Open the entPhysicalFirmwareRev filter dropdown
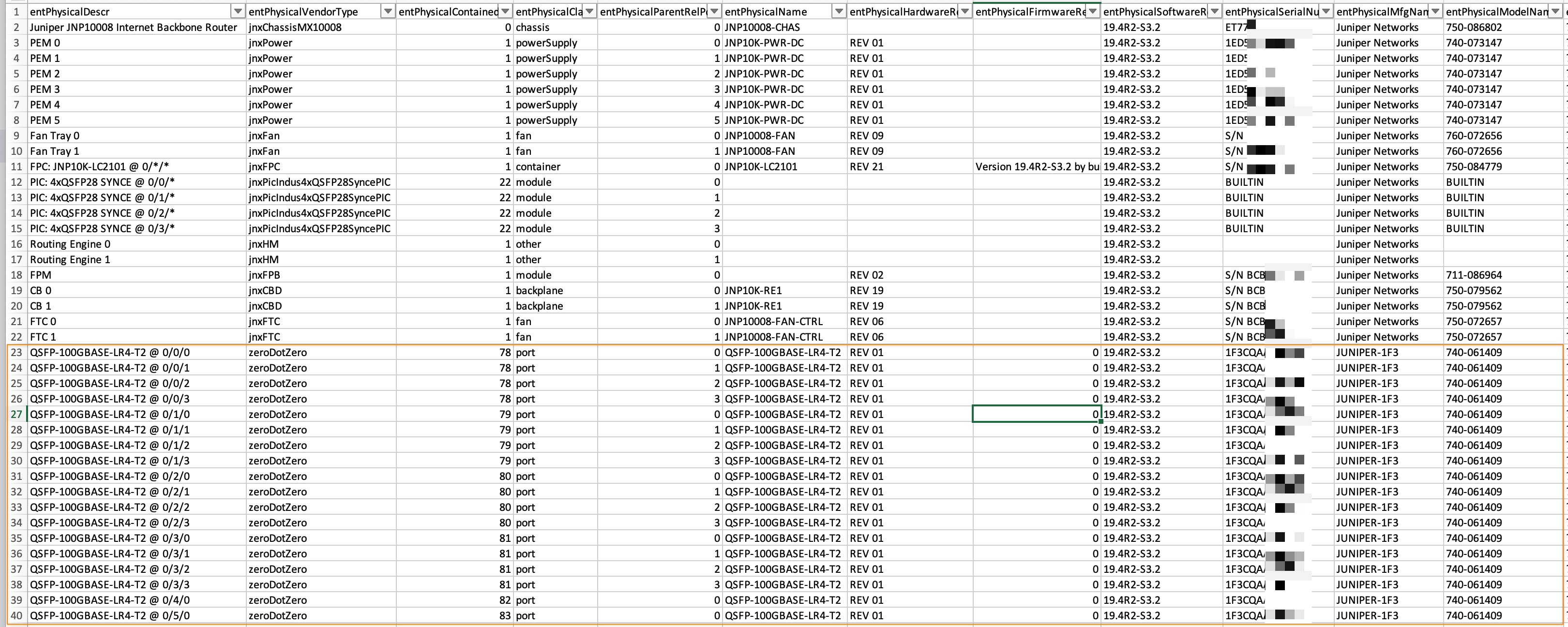This screenshot has height=627, width=1568. coord(1093,12)
